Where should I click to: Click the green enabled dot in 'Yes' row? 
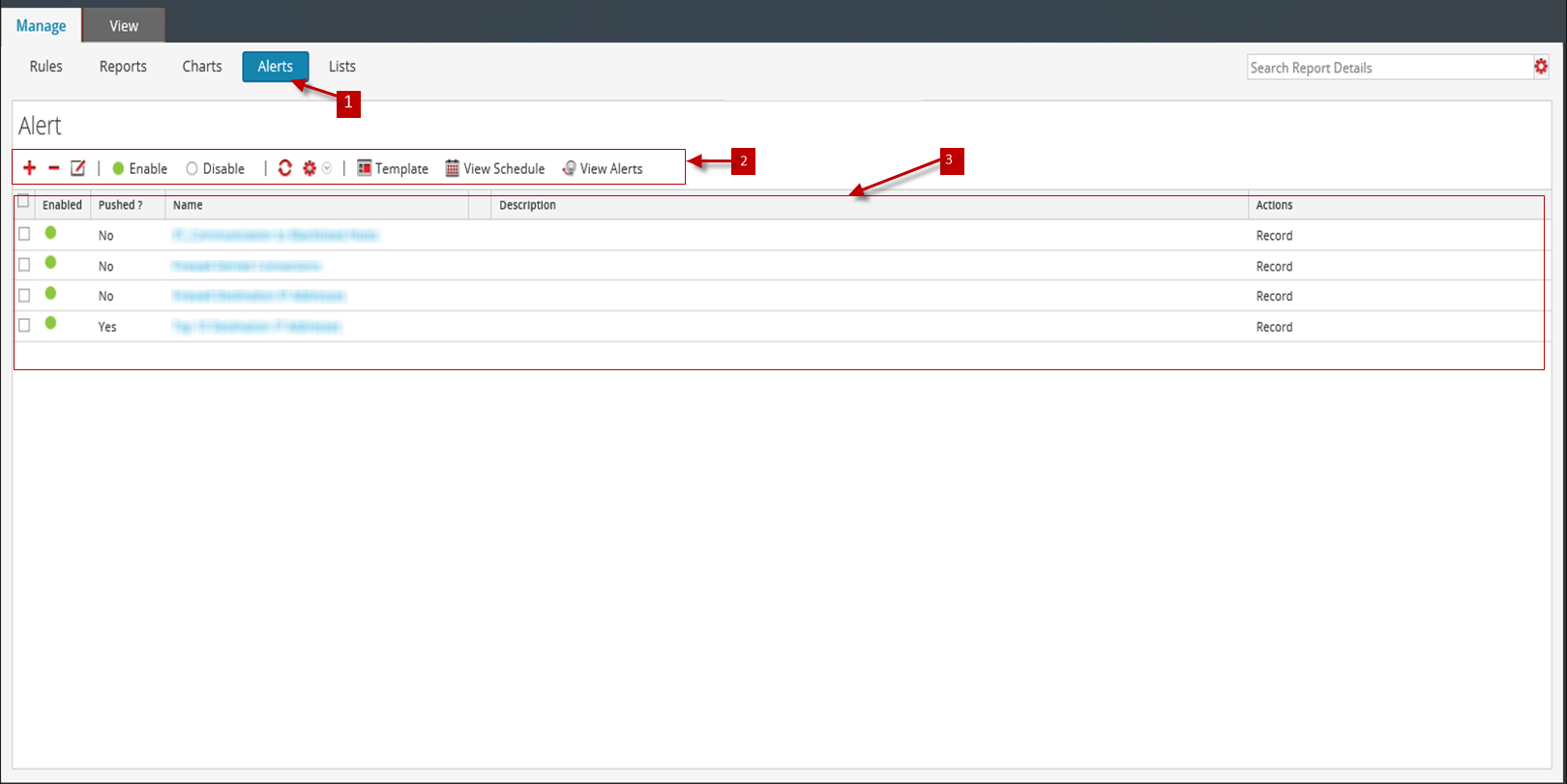coord(50,324)
